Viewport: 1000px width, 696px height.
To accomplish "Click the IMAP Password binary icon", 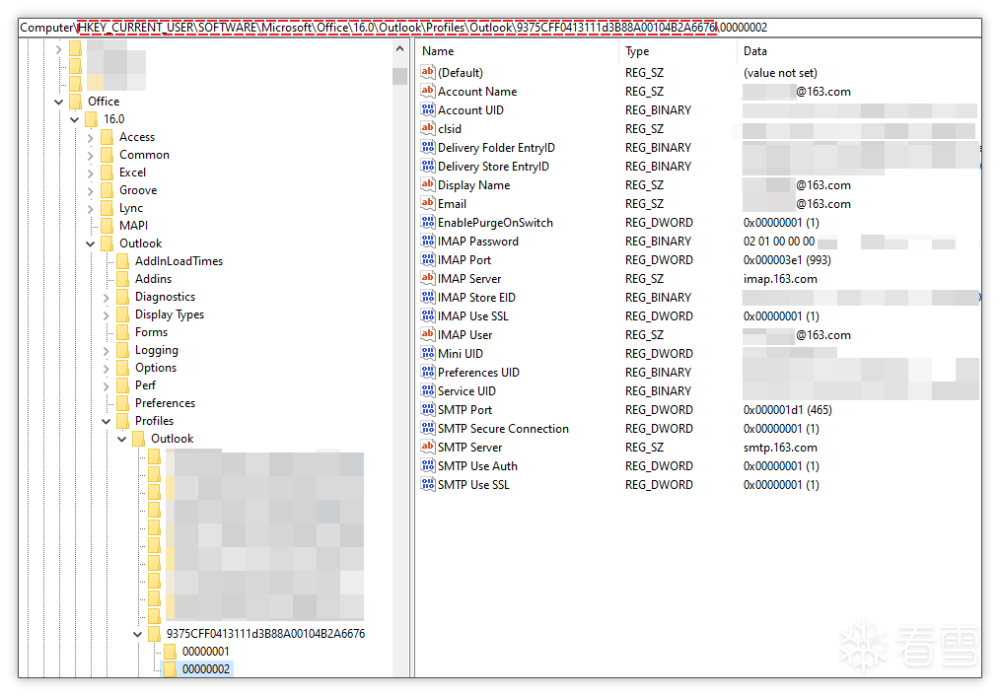I will 427,241.
